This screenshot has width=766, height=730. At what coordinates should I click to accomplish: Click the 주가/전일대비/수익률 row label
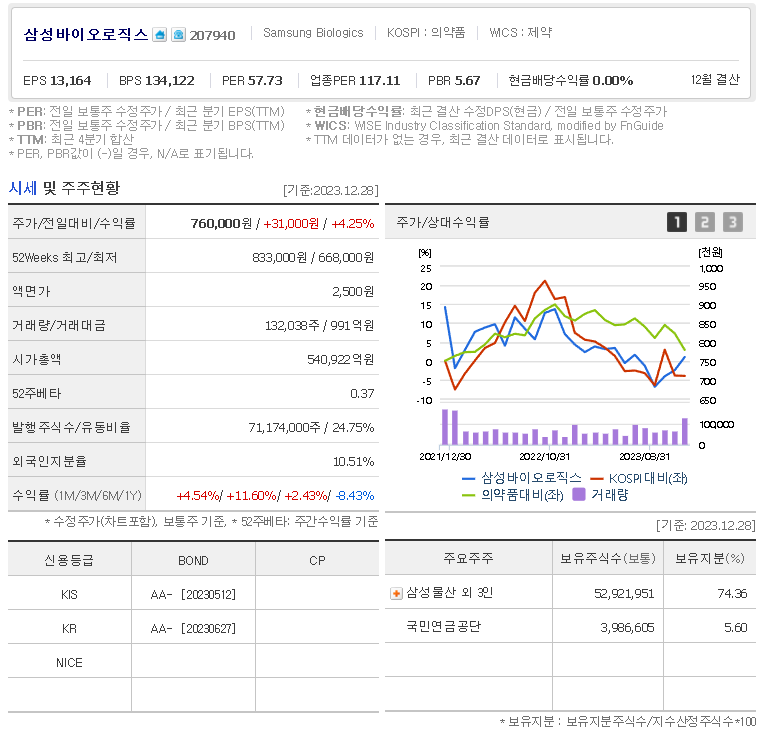[74, 223]
